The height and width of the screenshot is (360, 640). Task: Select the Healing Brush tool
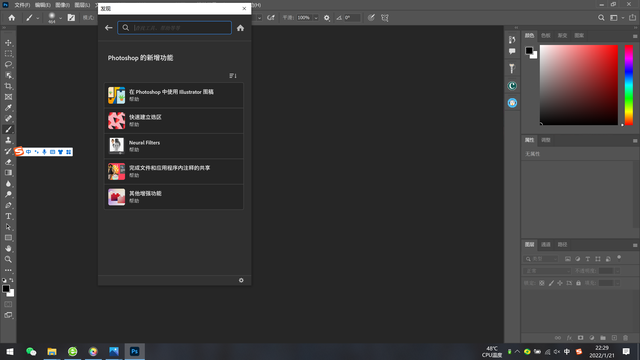[8, 118]
